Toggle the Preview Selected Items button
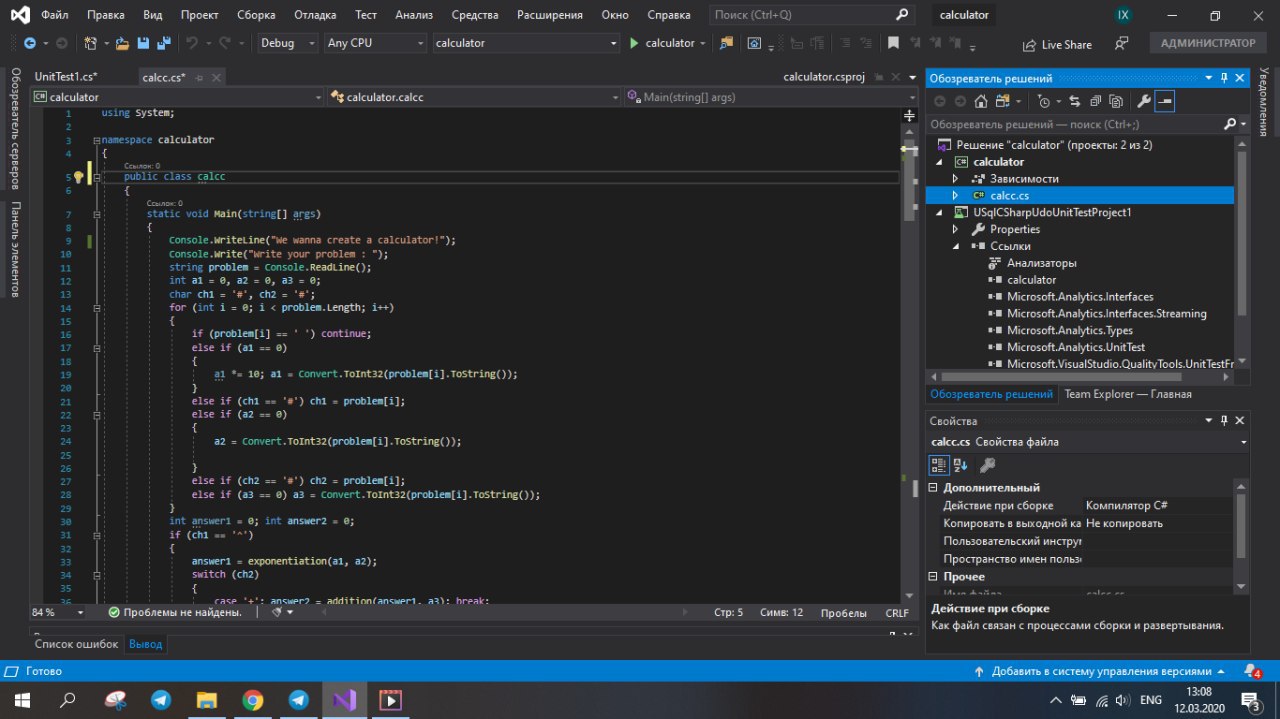This screenshot has width=1280, height=719. tap(1165, 101)
